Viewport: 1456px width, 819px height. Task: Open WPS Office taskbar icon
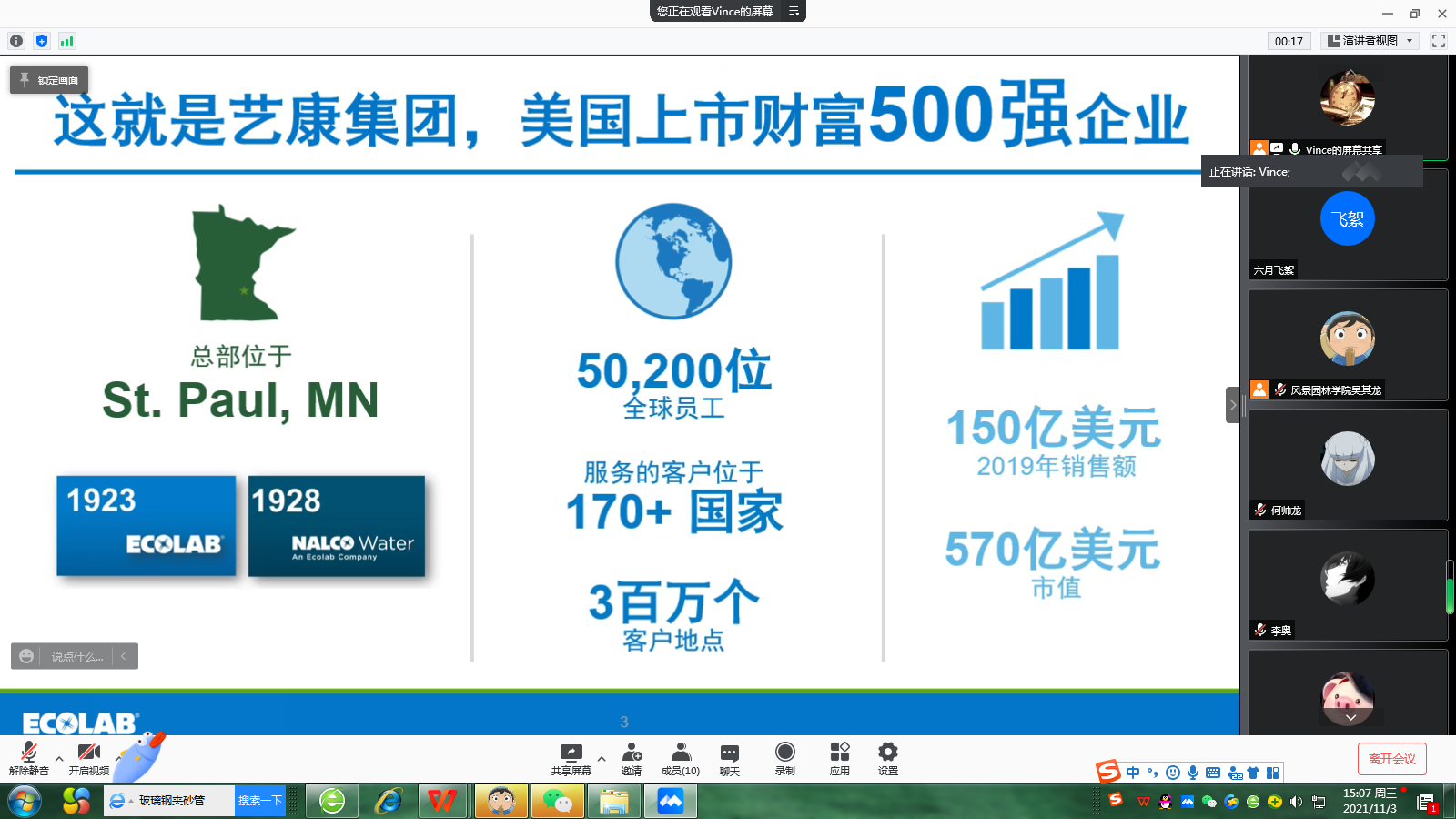(x=442, y=801)
